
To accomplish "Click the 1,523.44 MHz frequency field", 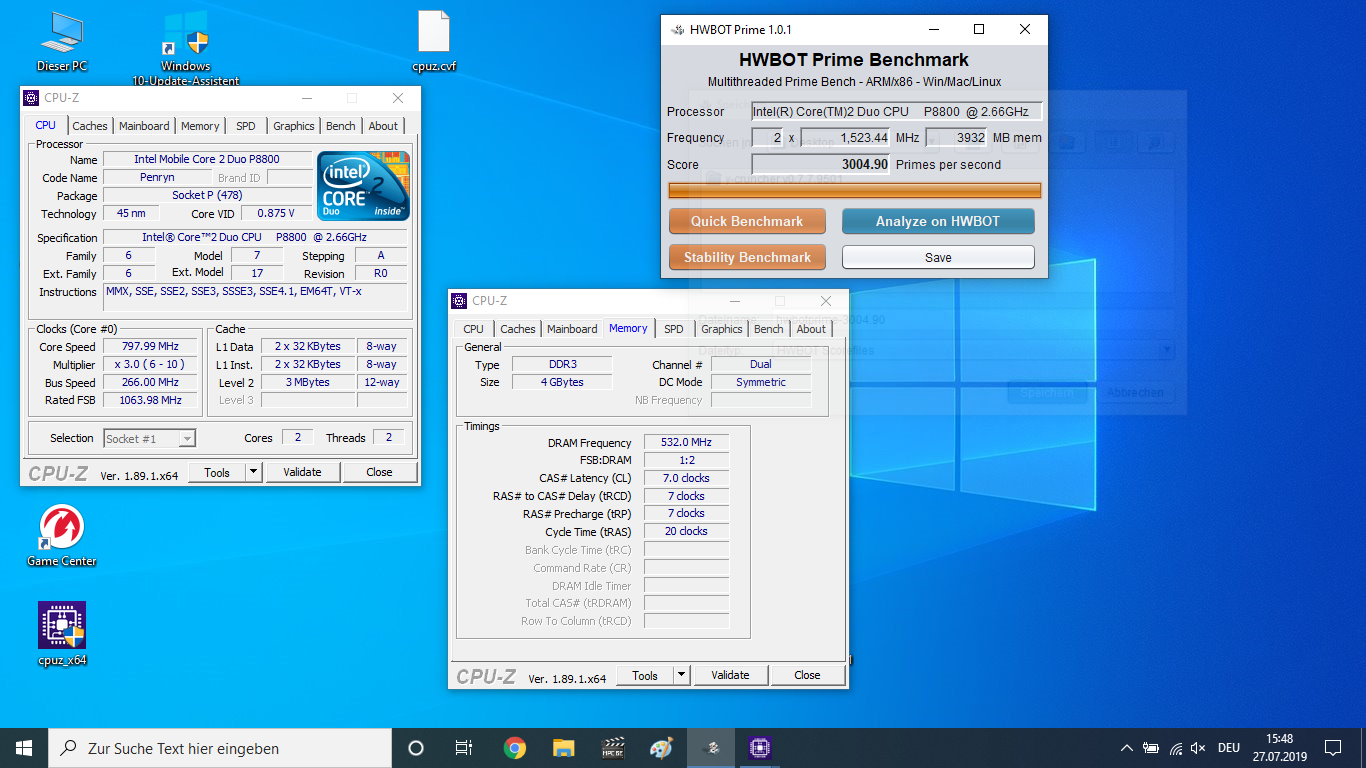I will [845, 138].
